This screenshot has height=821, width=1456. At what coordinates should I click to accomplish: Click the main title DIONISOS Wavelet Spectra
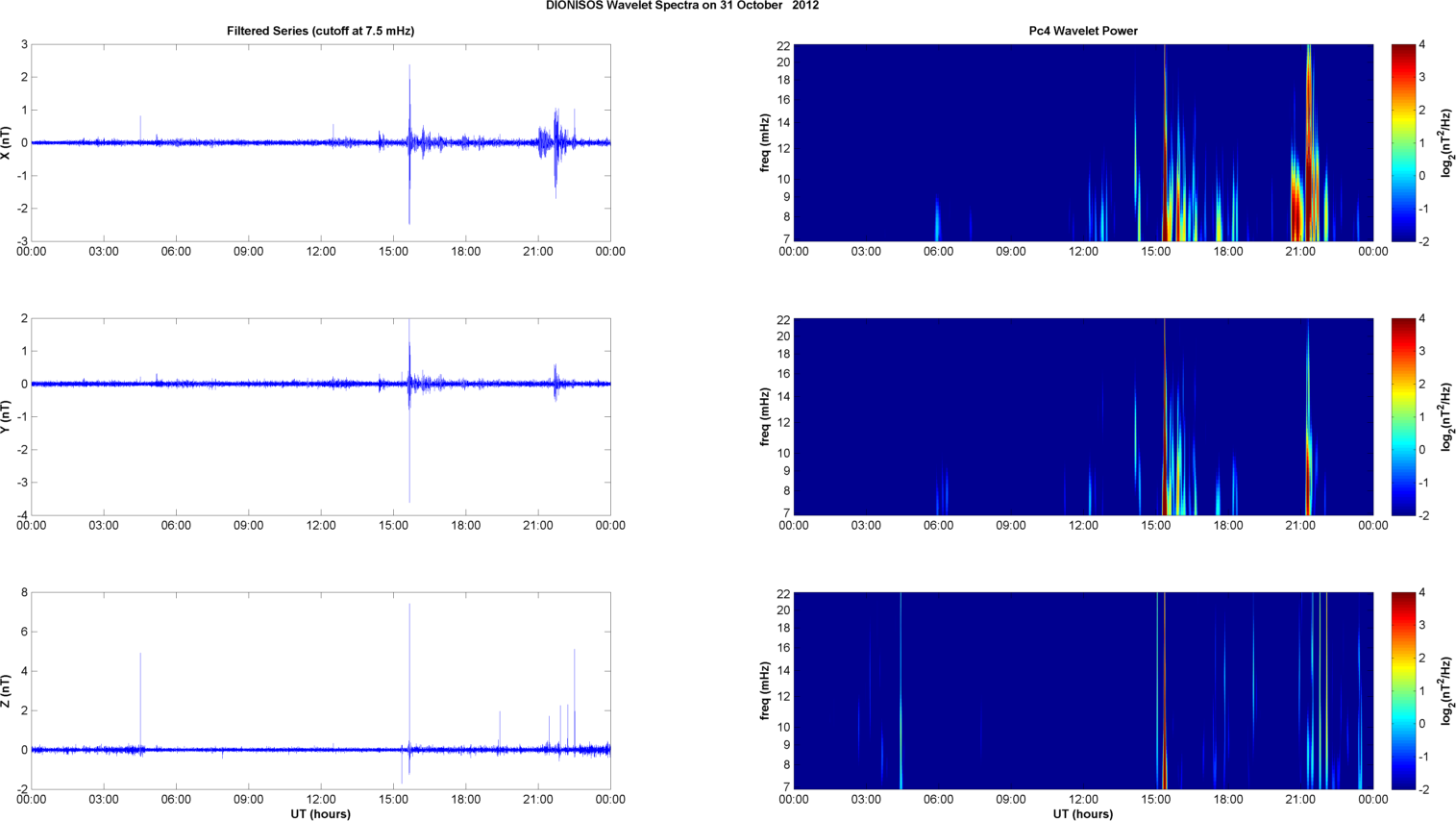coord(681,6)
